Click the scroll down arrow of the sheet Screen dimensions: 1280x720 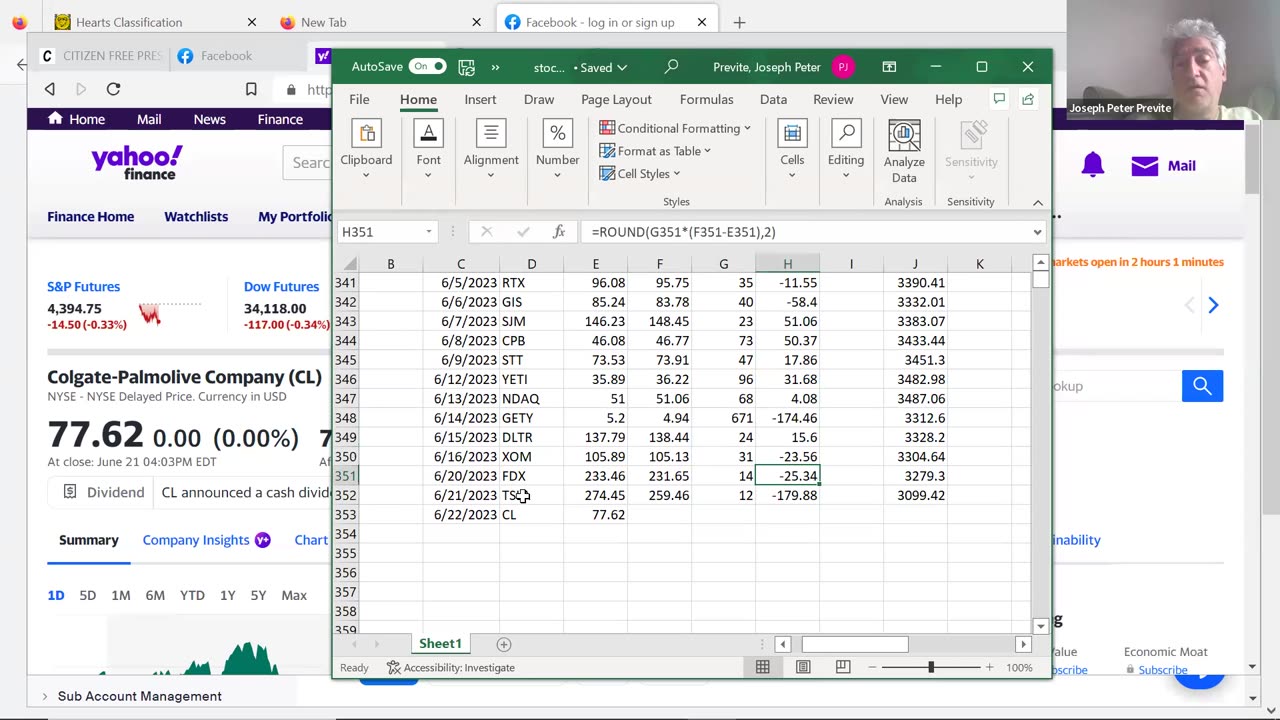click(1041, 626)
